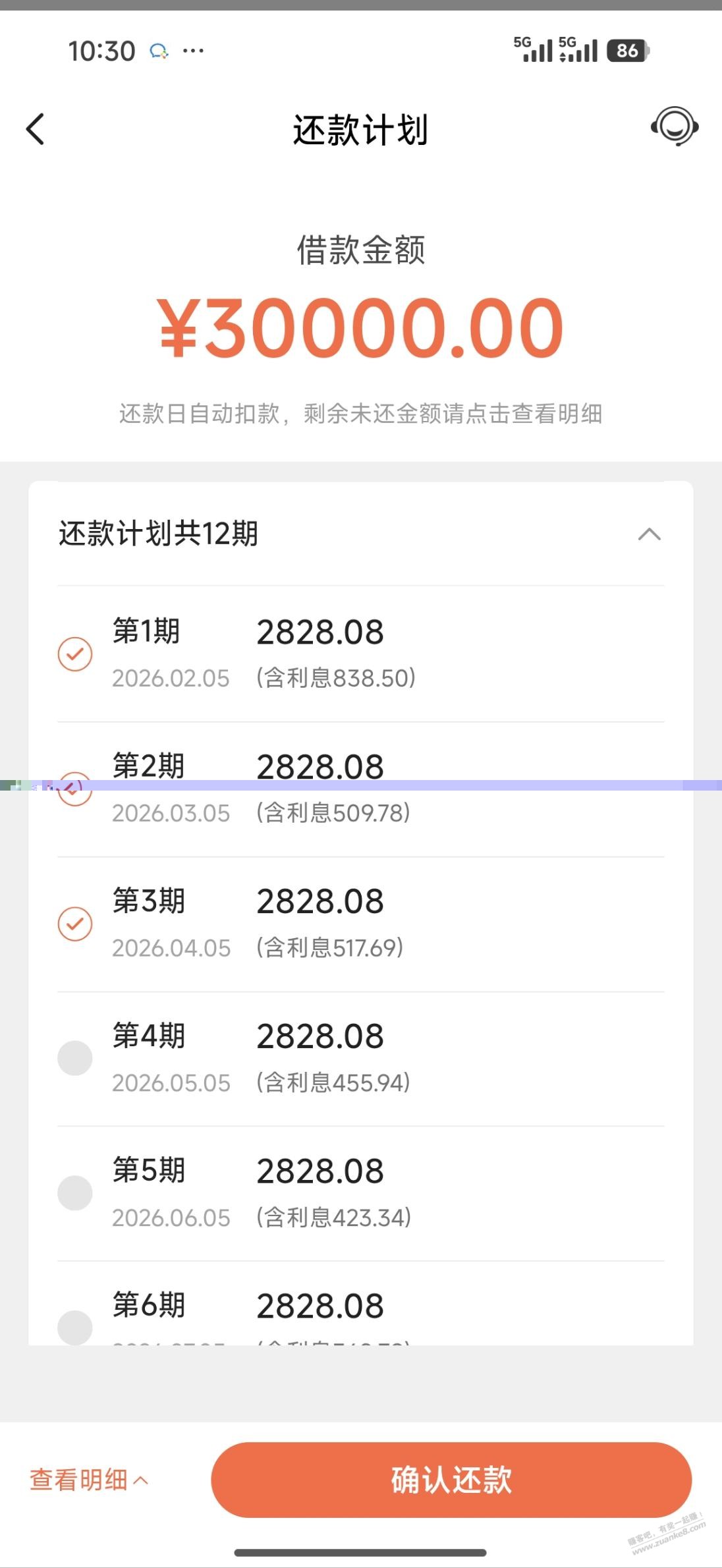Tap the back arrow icon
This screenshot has width=722, height=1568.
point(36,128)
